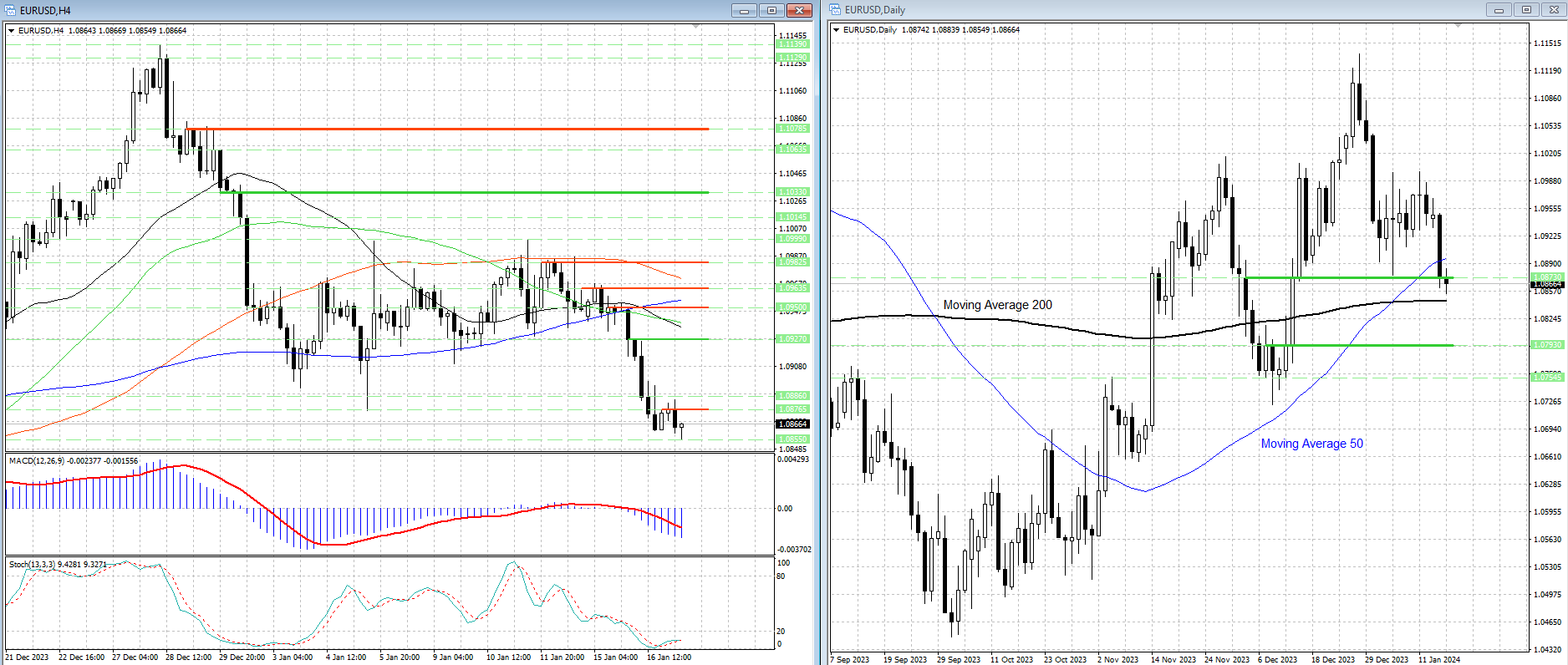This screenshot has height=665, width=1568.
Task: Click the chart shift triangle in H4 chart
Action: coord(695,26)
